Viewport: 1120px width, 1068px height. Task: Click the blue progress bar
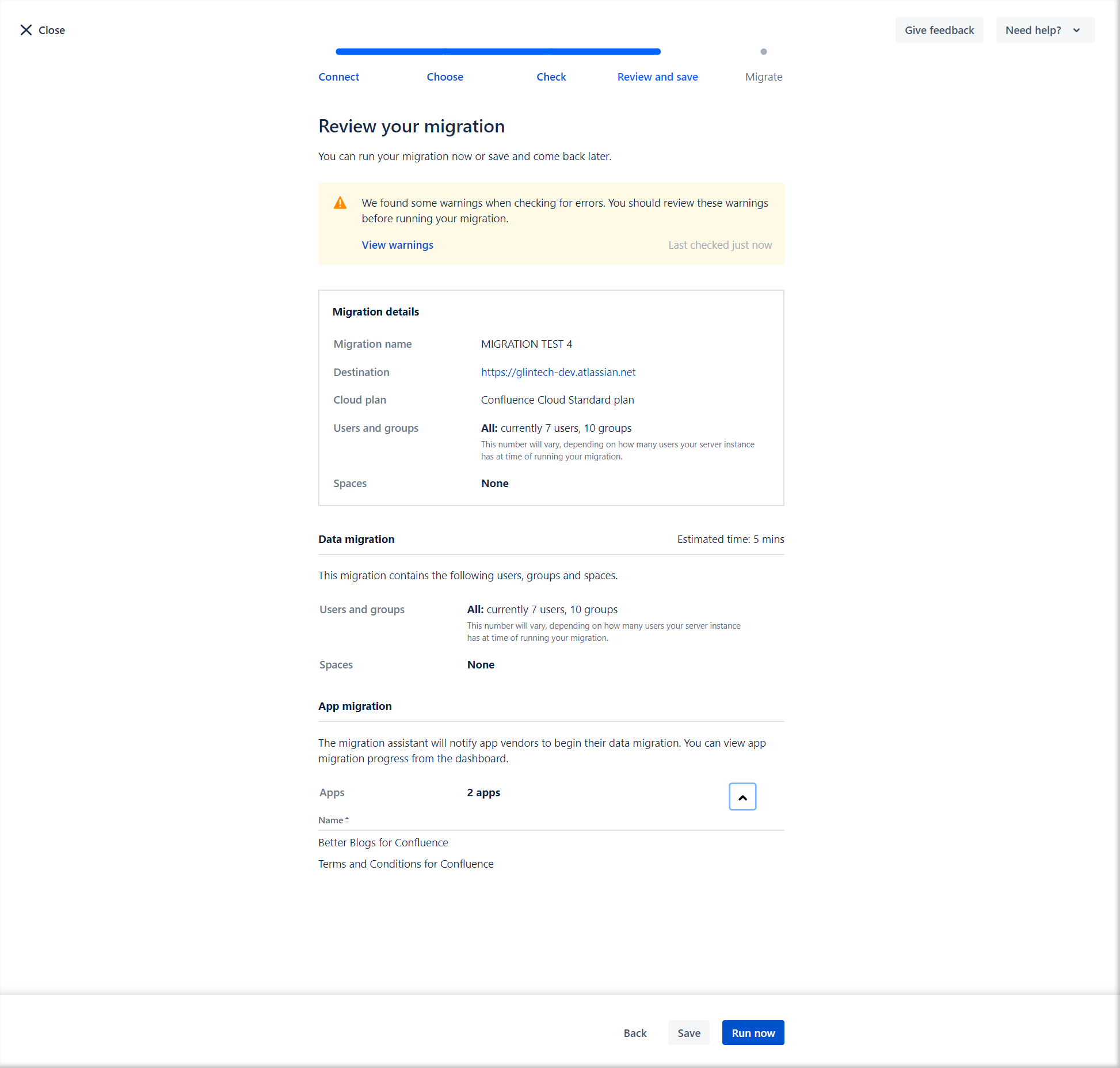(x=498, y=52)
